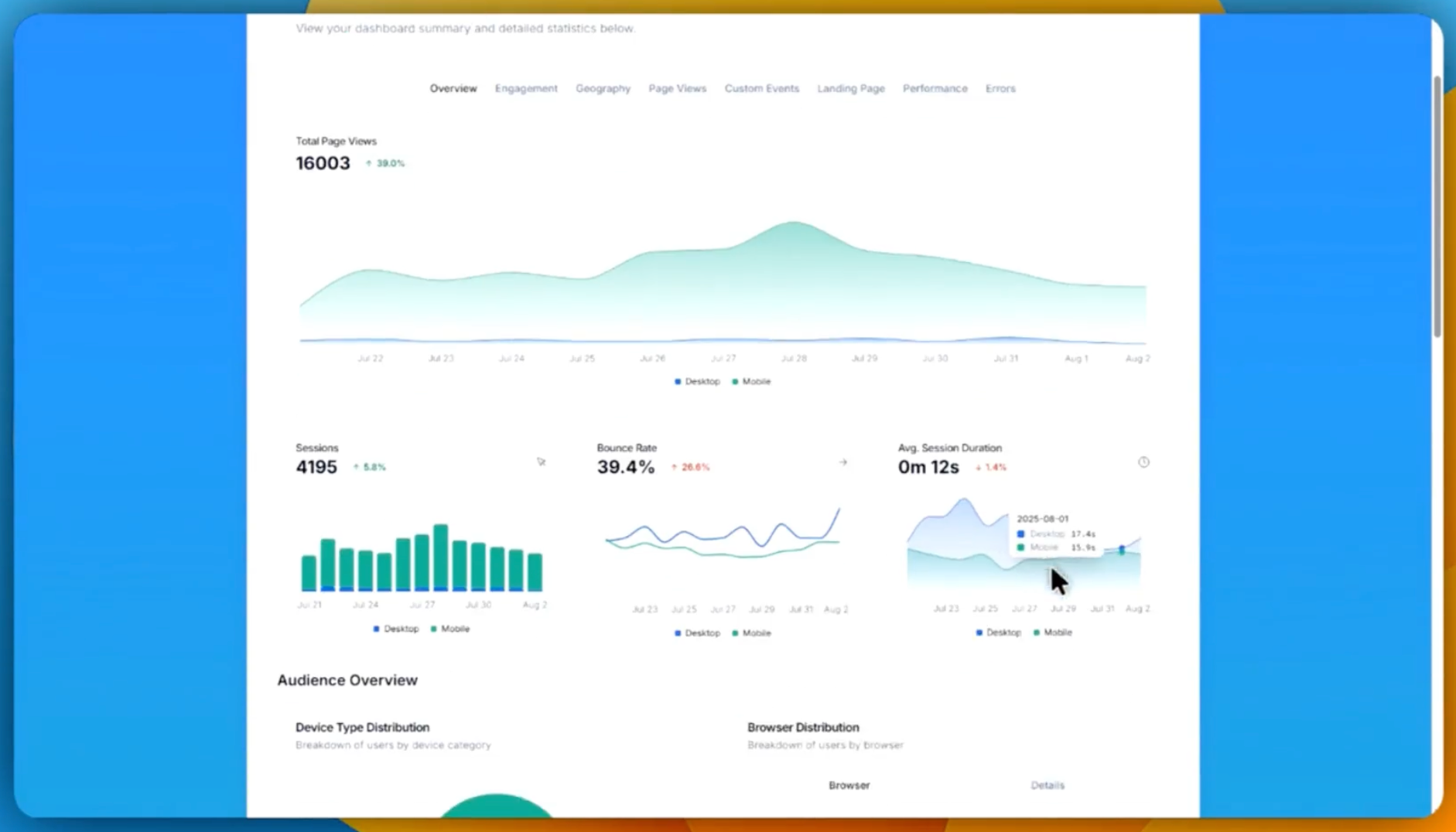Click the Details column header in Browser Distribution
Screen dimensions: 1456x832
pos(1048,785)
